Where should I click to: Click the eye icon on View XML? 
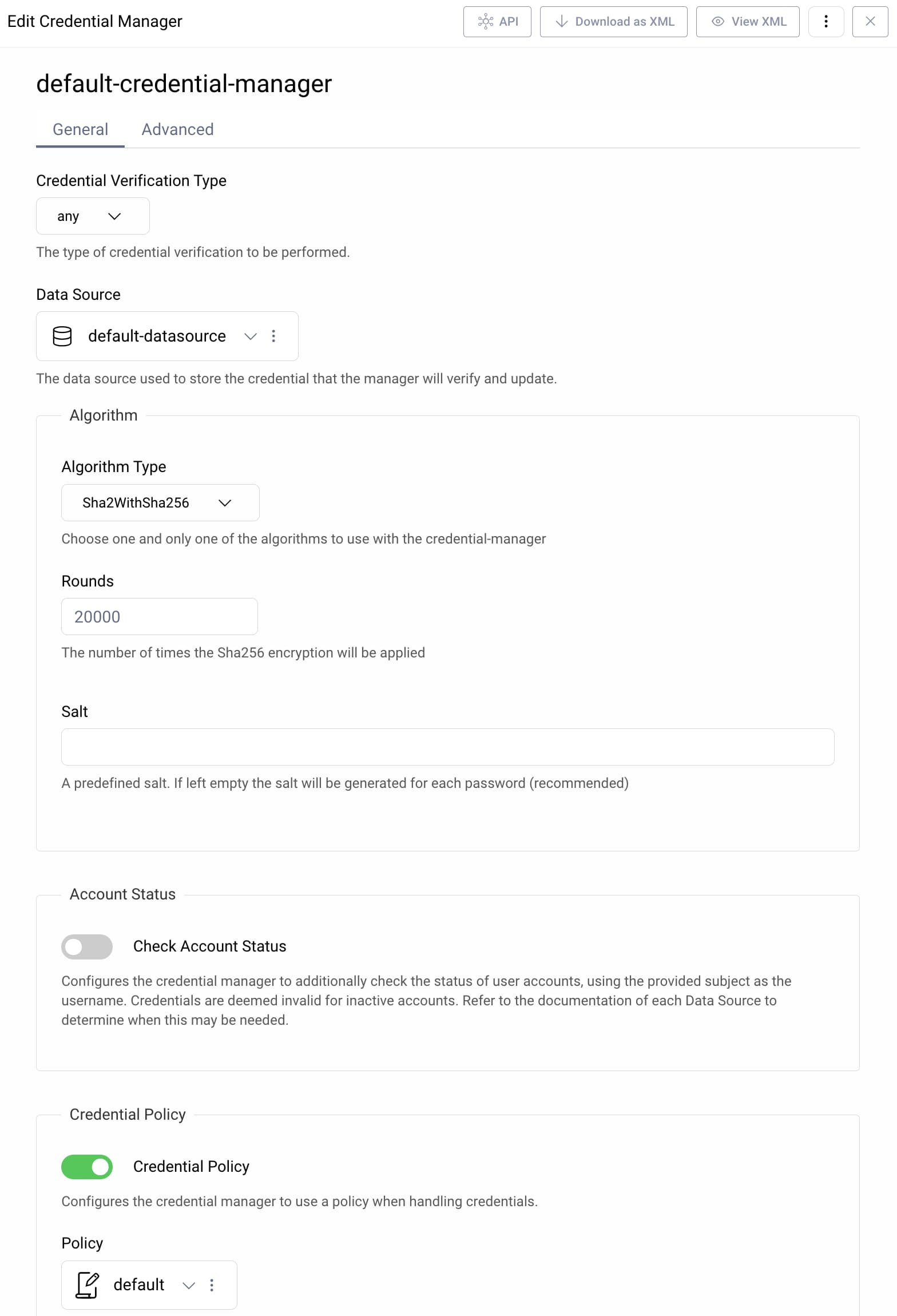point(717,21)
